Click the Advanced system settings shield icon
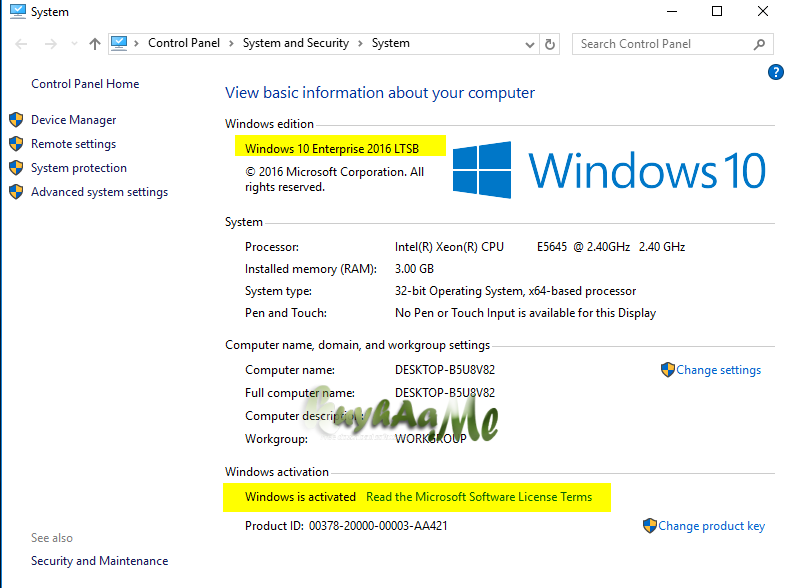The width and height of the screenshot is (786, 588). (16, 192)
